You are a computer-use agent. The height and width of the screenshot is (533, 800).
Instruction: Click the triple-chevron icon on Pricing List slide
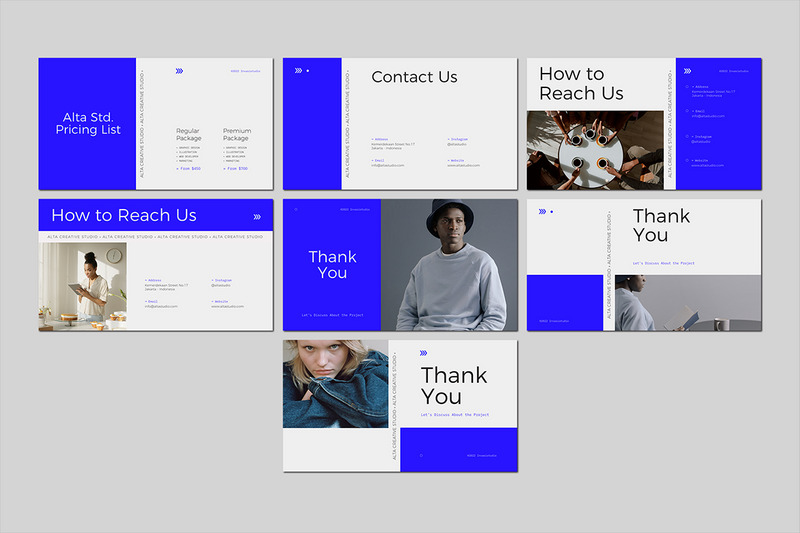180,71
